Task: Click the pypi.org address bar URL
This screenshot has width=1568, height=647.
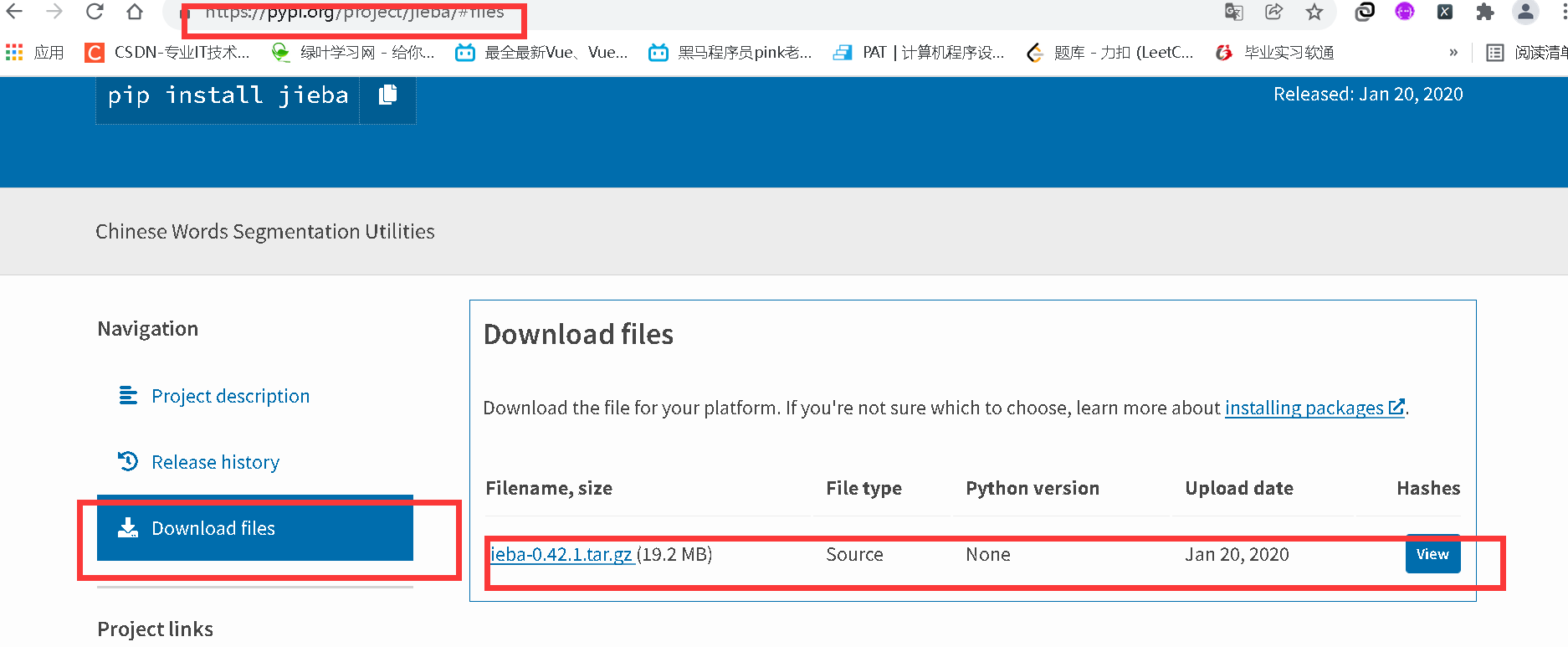Action: coord(355,13)
